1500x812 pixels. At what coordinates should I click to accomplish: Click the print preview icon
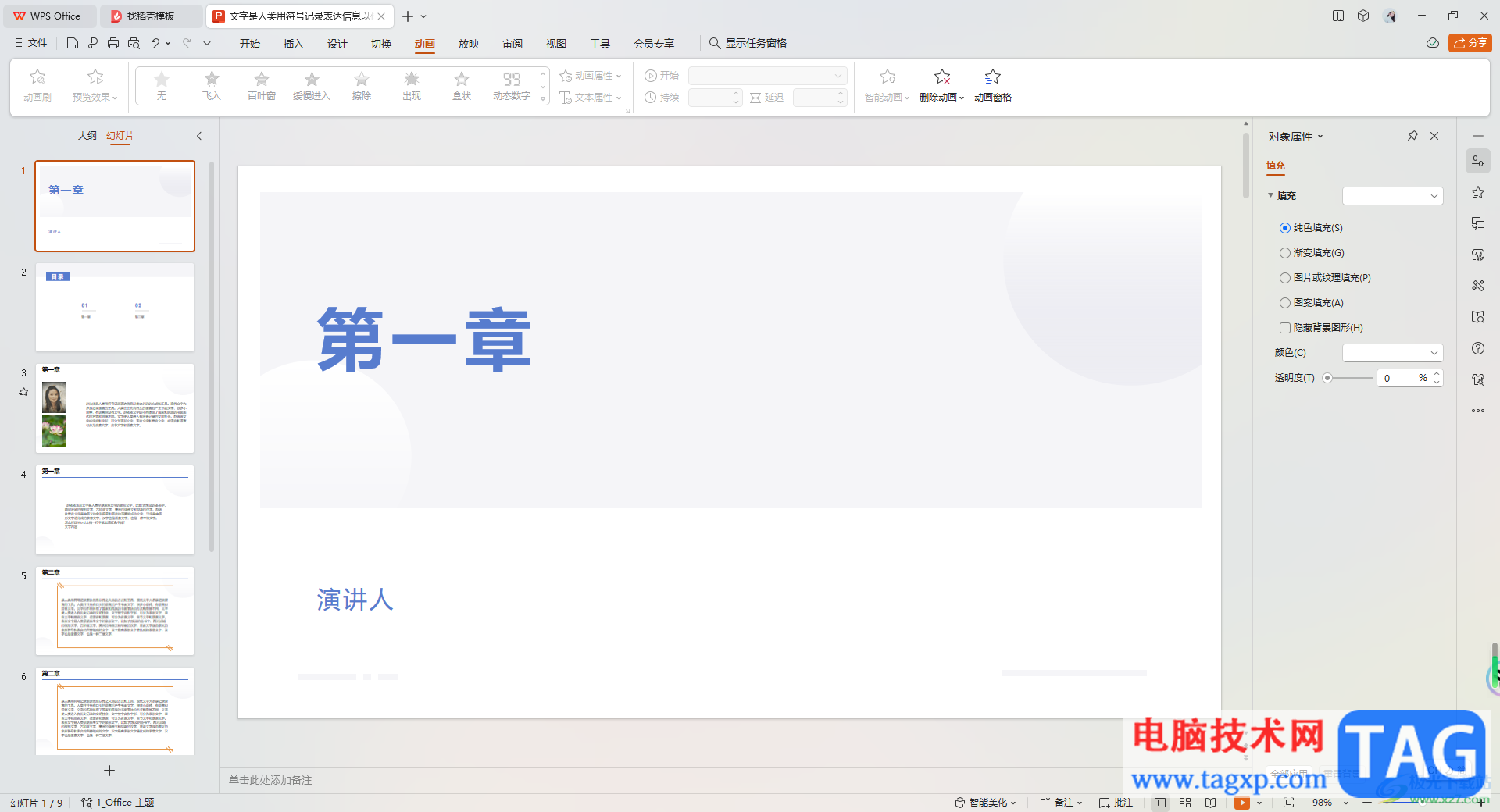(134, 44)
